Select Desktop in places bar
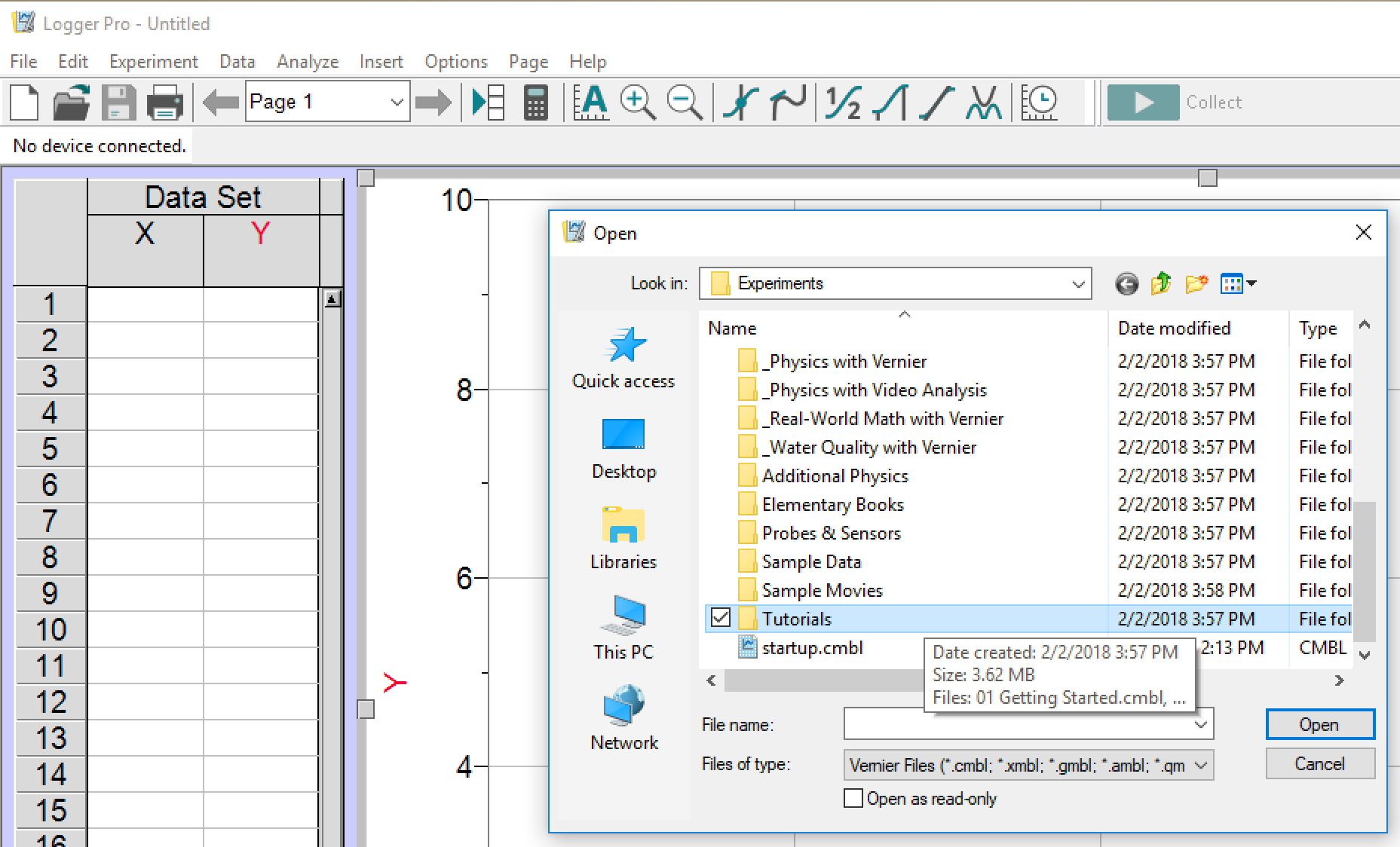The width and height of the screenshot is (1400, 847). pyautogui.click(x=623, y=449)
